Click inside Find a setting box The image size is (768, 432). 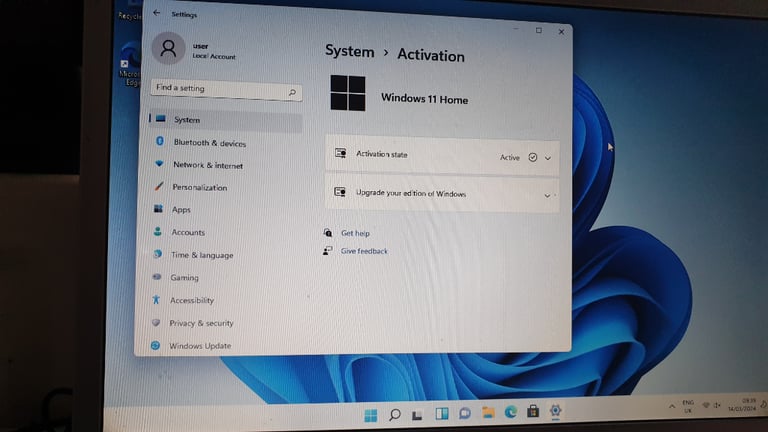(x=226, y=90)
